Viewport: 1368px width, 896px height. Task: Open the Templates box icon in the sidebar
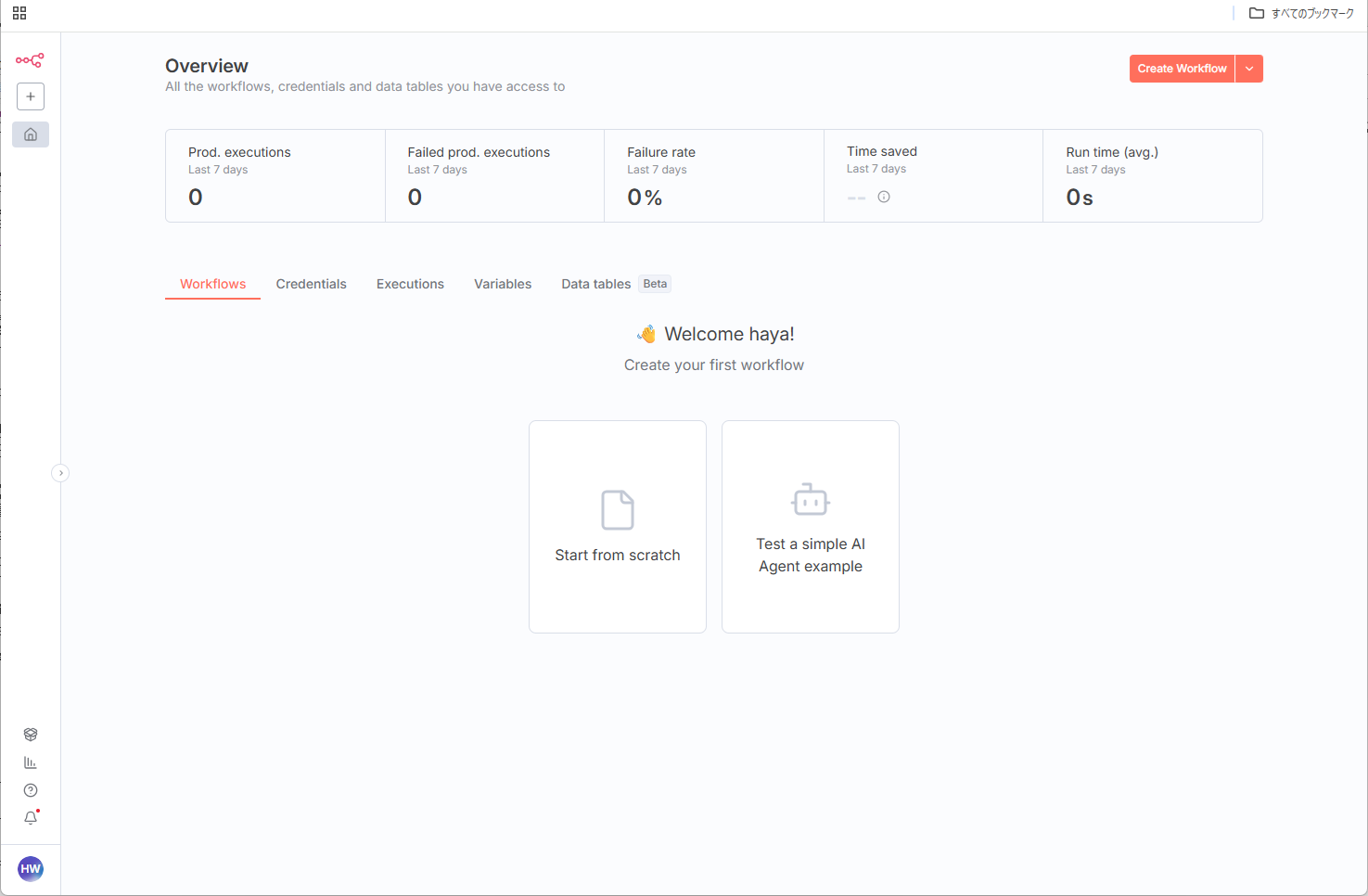tap(31, 735)
